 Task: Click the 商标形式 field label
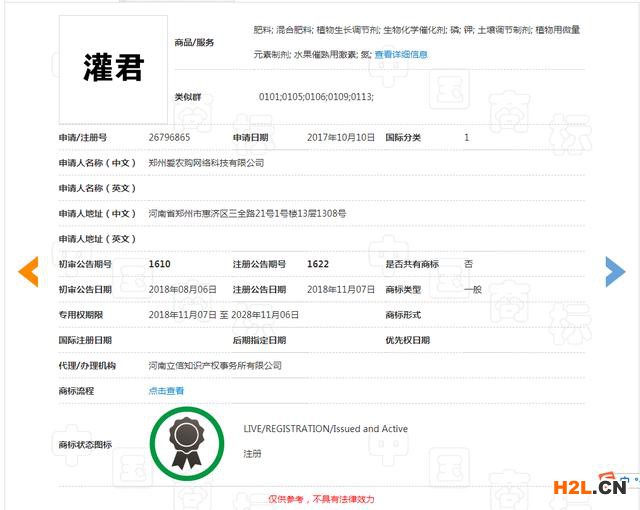[x=403, y=315]
